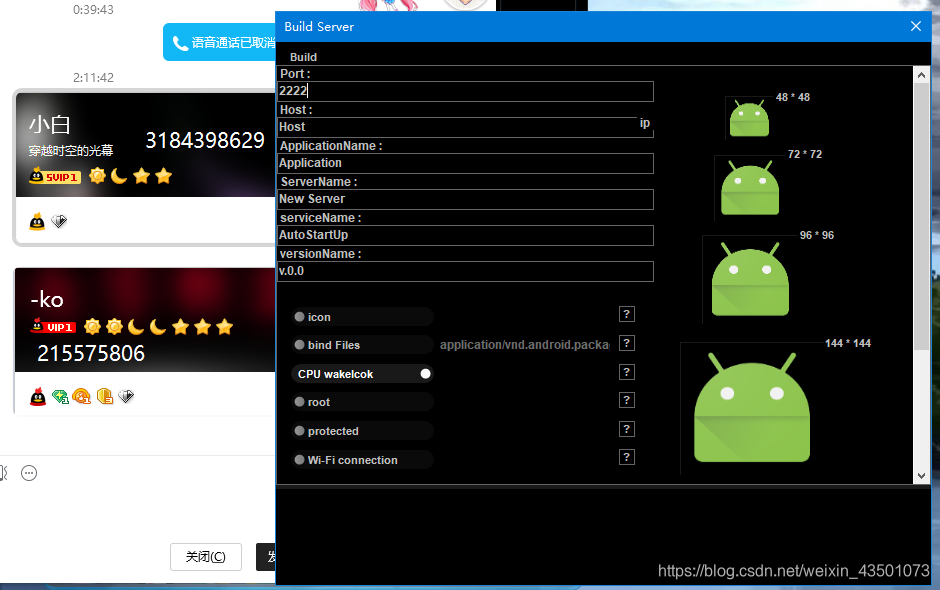Click the number 215575806 on -ko card
This screenshot has width=940, height=590.
point(91,353)
